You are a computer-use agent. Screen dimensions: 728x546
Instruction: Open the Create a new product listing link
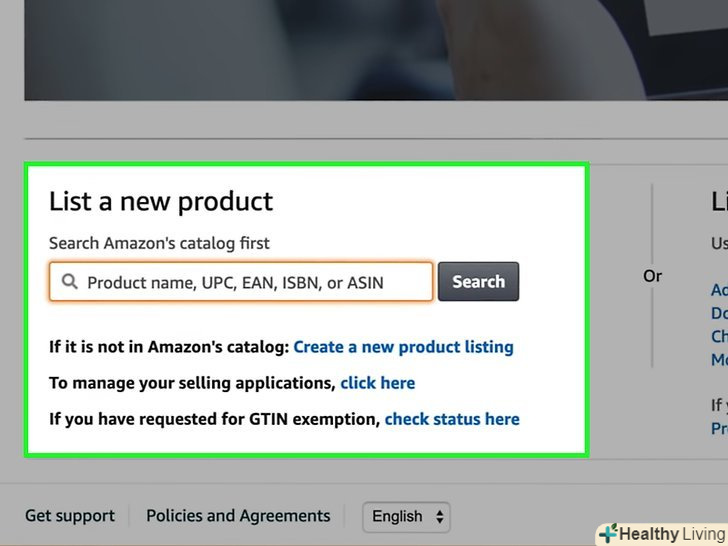pyautogui.click(x=403, y=347)
